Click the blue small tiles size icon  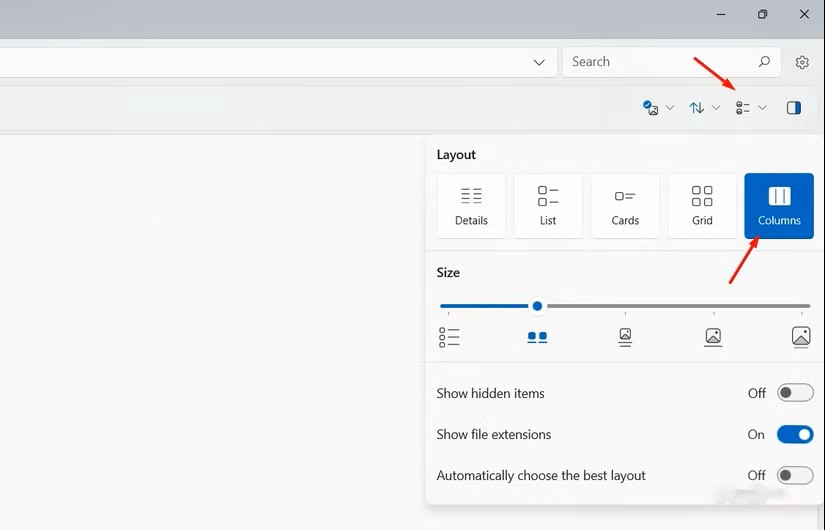pyautogui.click(x=537, y=337)
